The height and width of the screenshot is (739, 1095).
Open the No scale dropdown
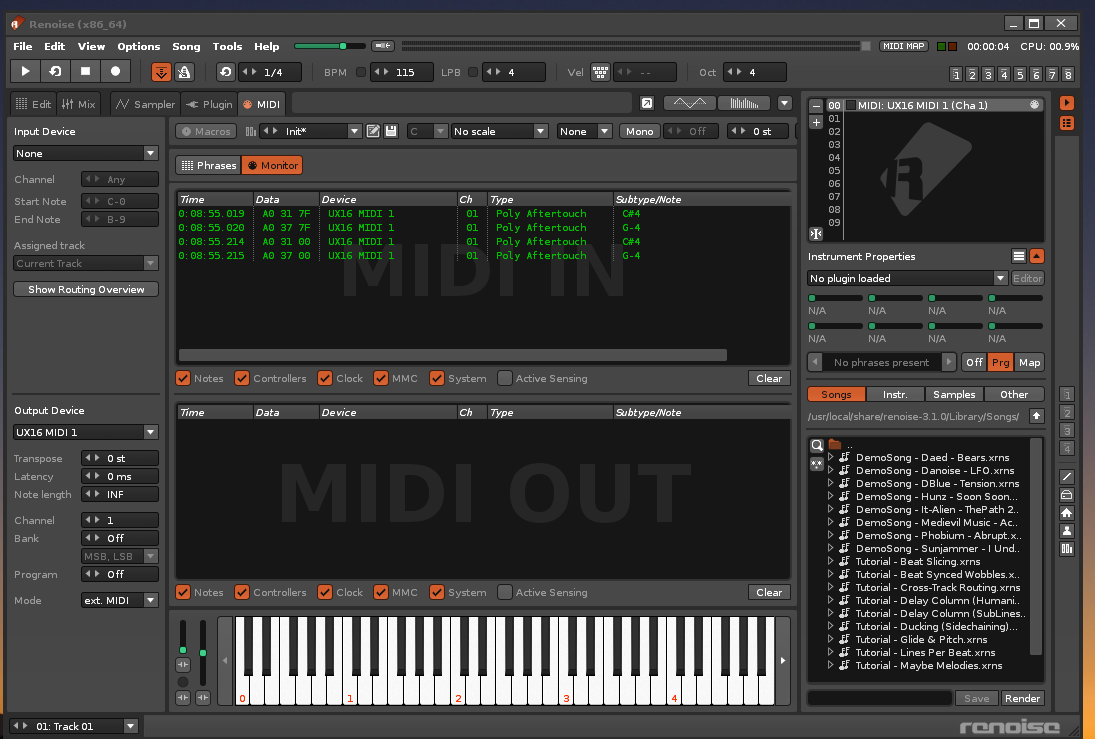499,131
